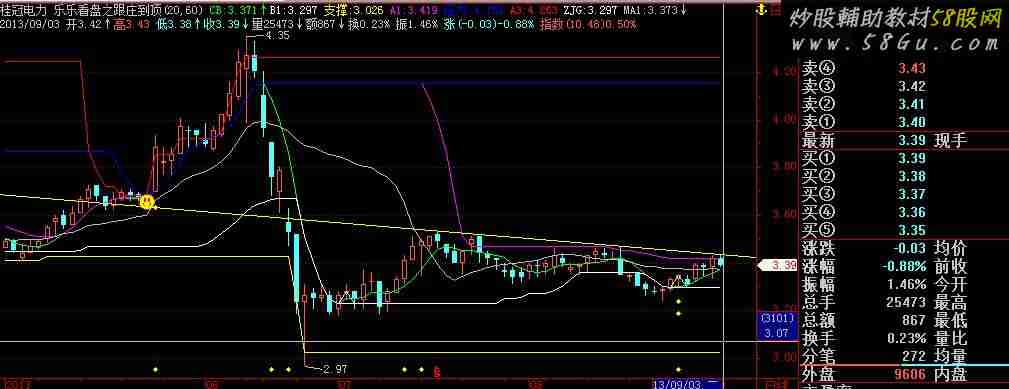
Task: Select the 卖④ sell order row
Action: coord(904,69)
